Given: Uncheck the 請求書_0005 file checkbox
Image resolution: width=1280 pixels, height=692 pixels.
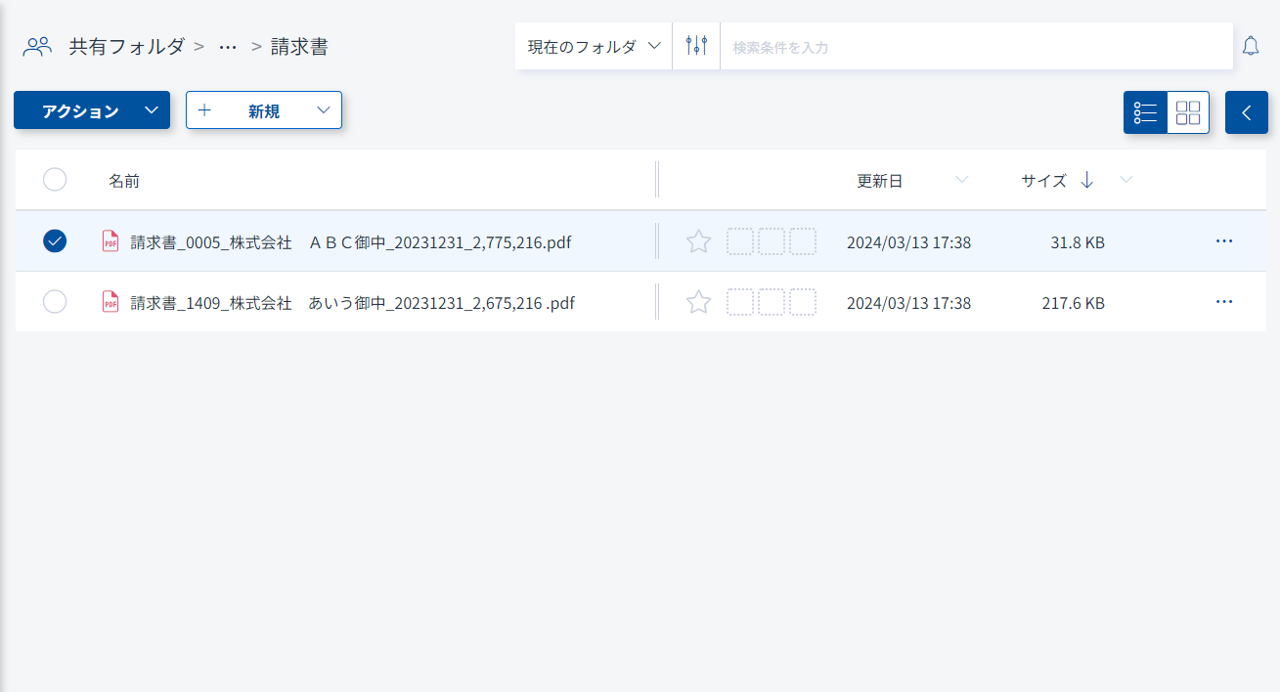Looking at the screenshot, I should (x=55, y=241).
